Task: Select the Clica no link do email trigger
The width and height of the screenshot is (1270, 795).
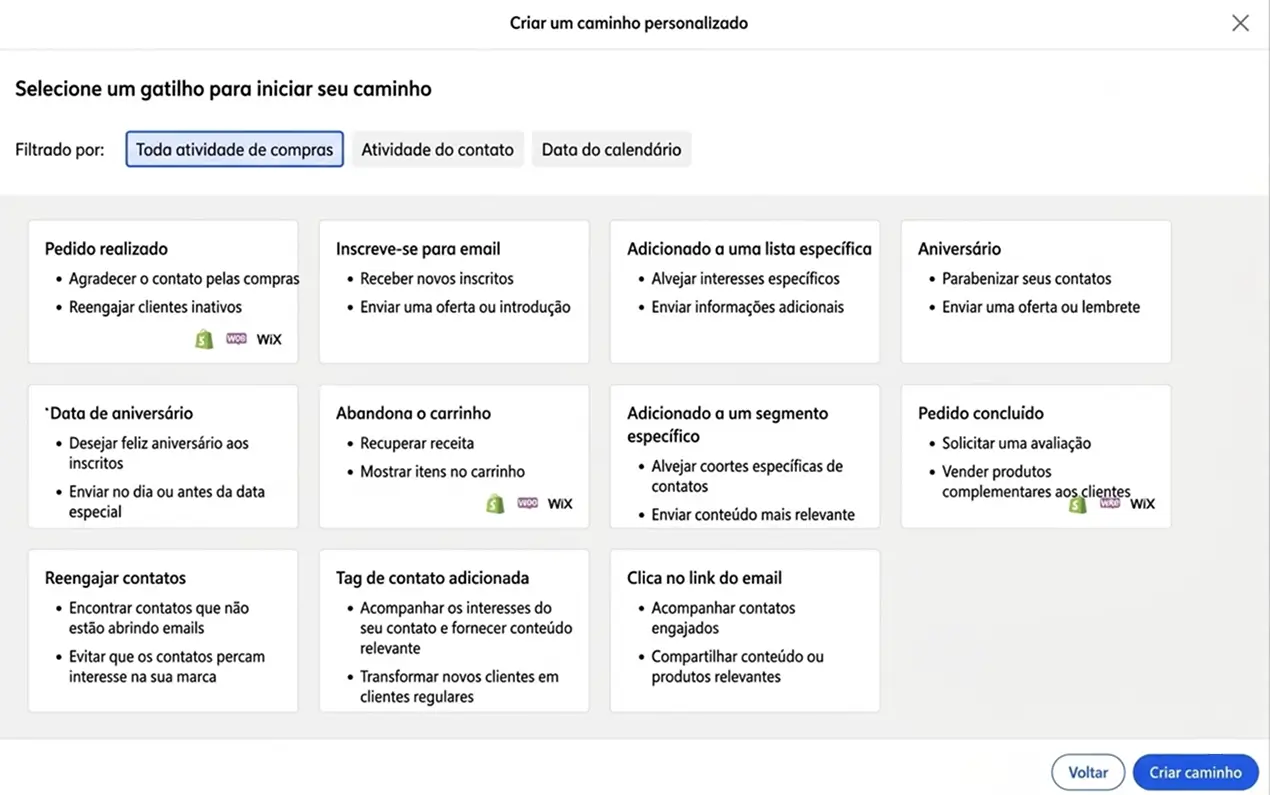Action: pos(744,630)
